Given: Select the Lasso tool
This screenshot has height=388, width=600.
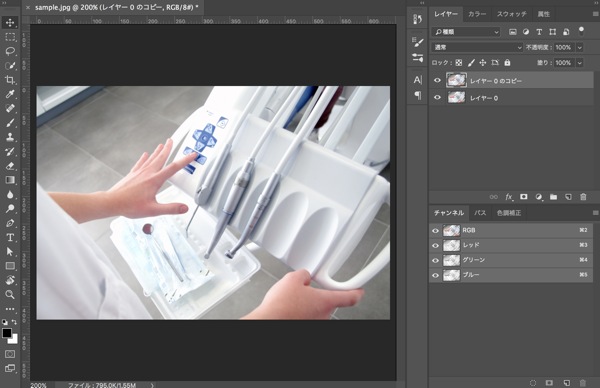Looking at the screenshot, I should [x=10, y=51].
